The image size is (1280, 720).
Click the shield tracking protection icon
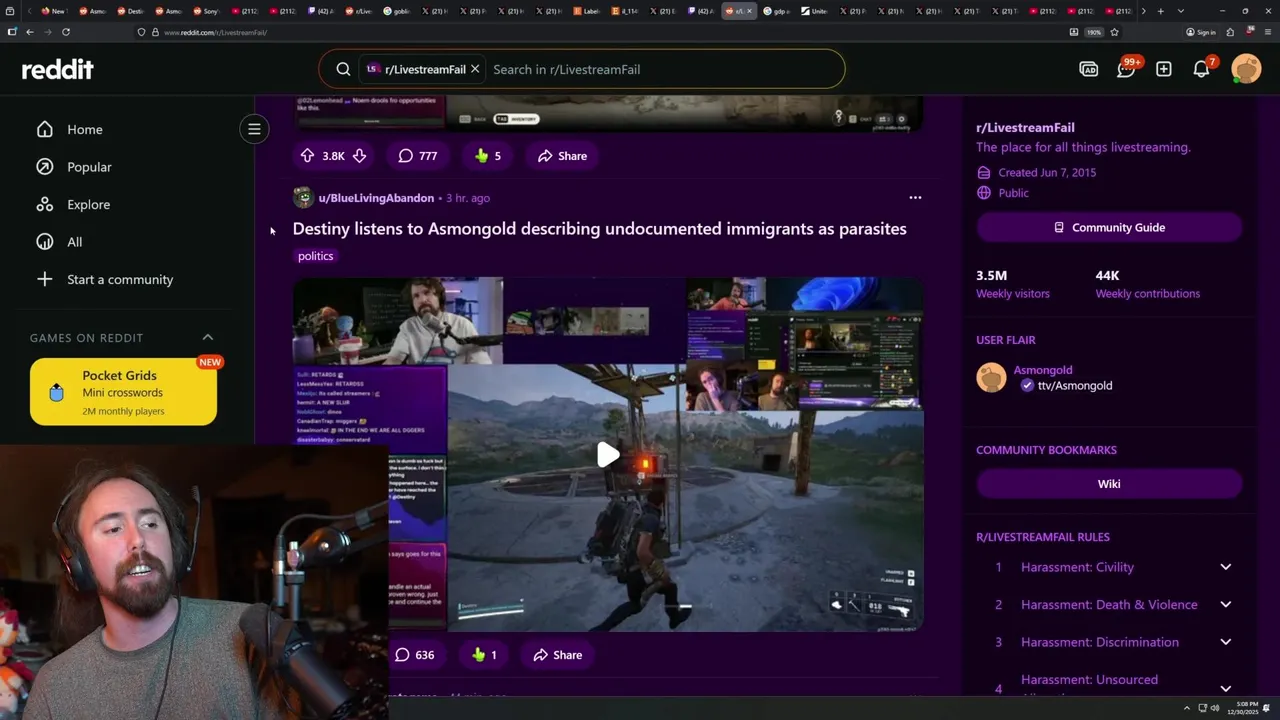(x=142, y=32)
